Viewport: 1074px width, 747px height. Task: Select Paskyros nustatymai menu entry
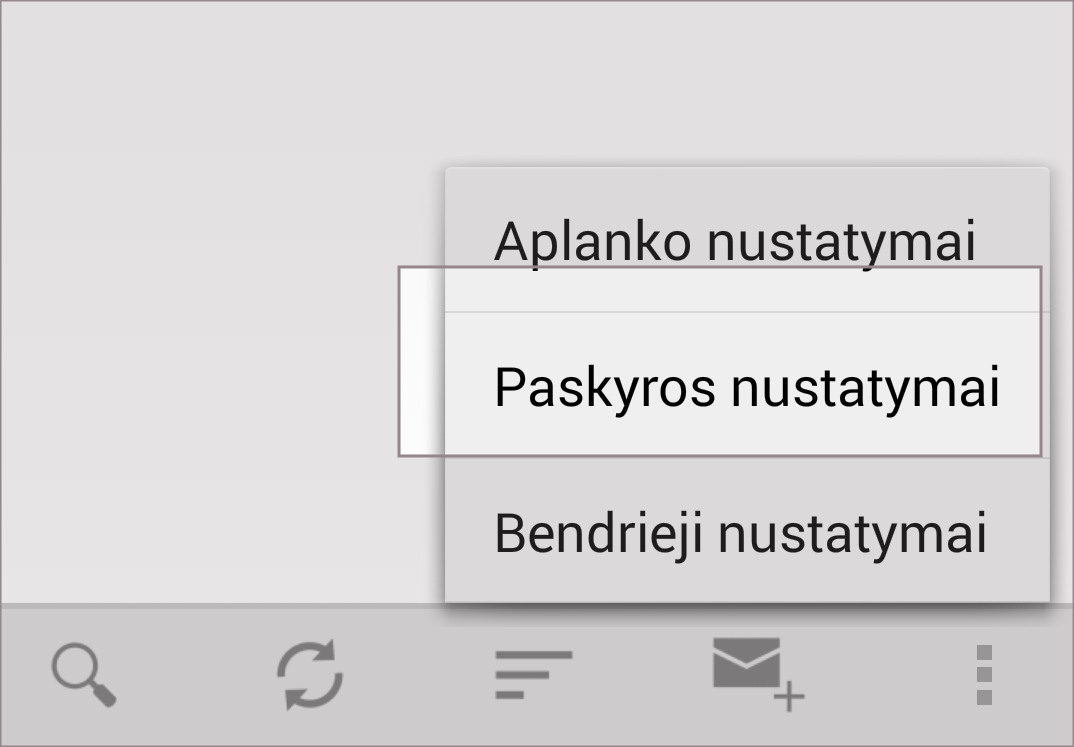coord(746,387)
